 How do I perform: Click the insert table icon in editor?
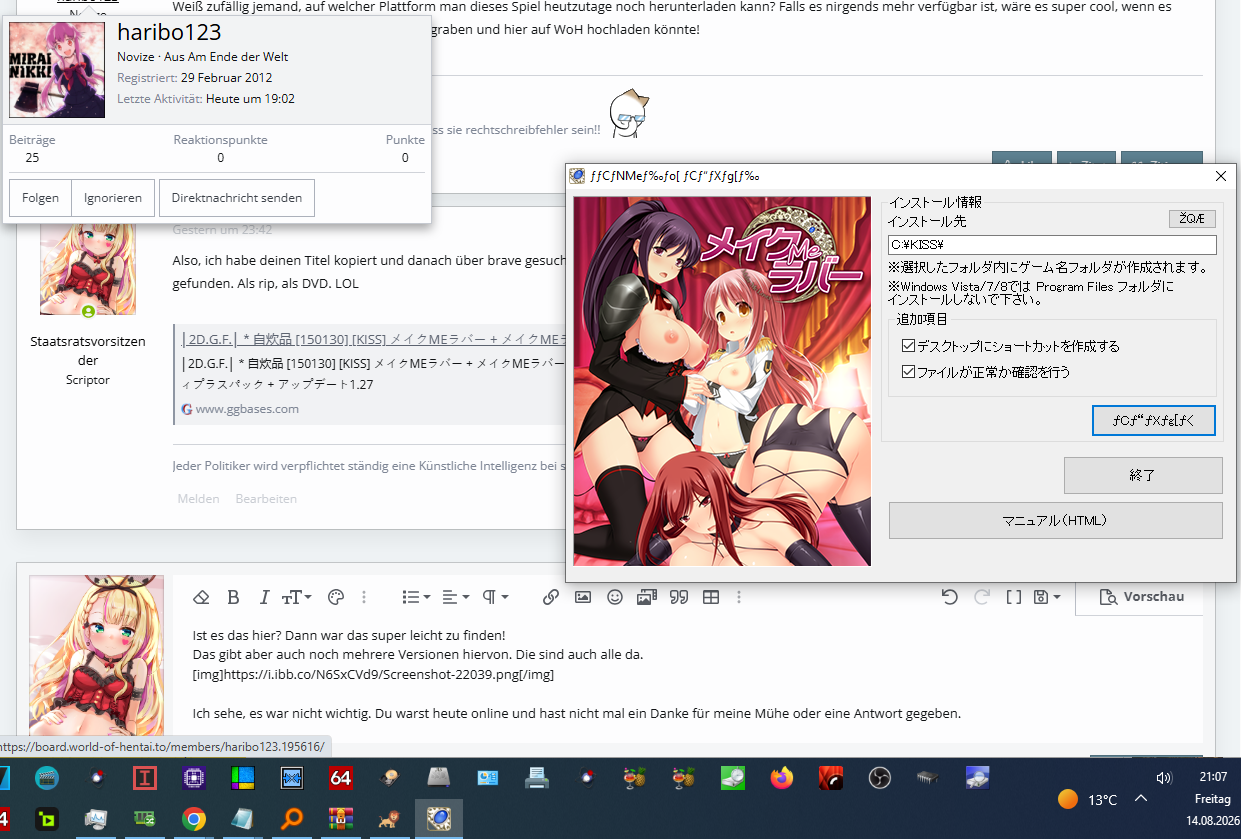(x=711, y=597)
